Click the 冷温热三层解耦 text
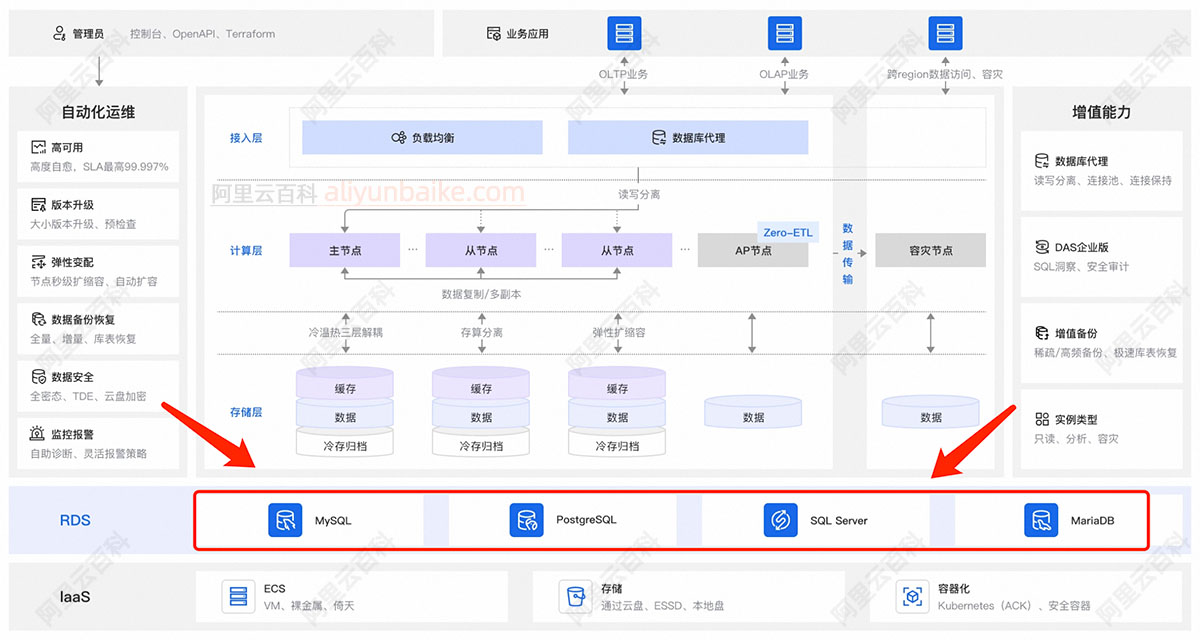The width and height of the screenshot is (1200, 640). coord(345,331)
